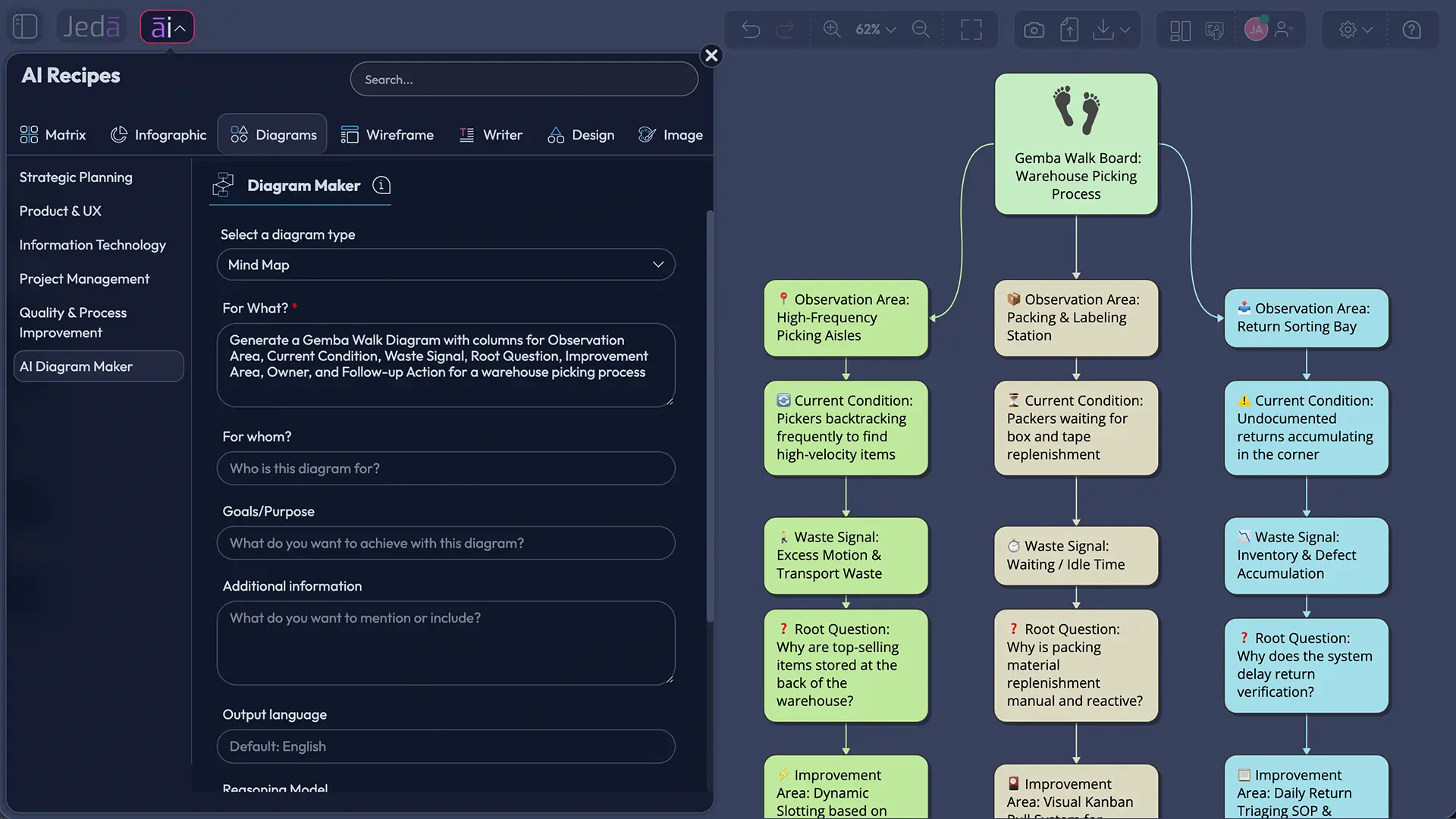Click the presentation screen icon
1456x819 pixels.
pyautogui.click(x=1214, y=30)
